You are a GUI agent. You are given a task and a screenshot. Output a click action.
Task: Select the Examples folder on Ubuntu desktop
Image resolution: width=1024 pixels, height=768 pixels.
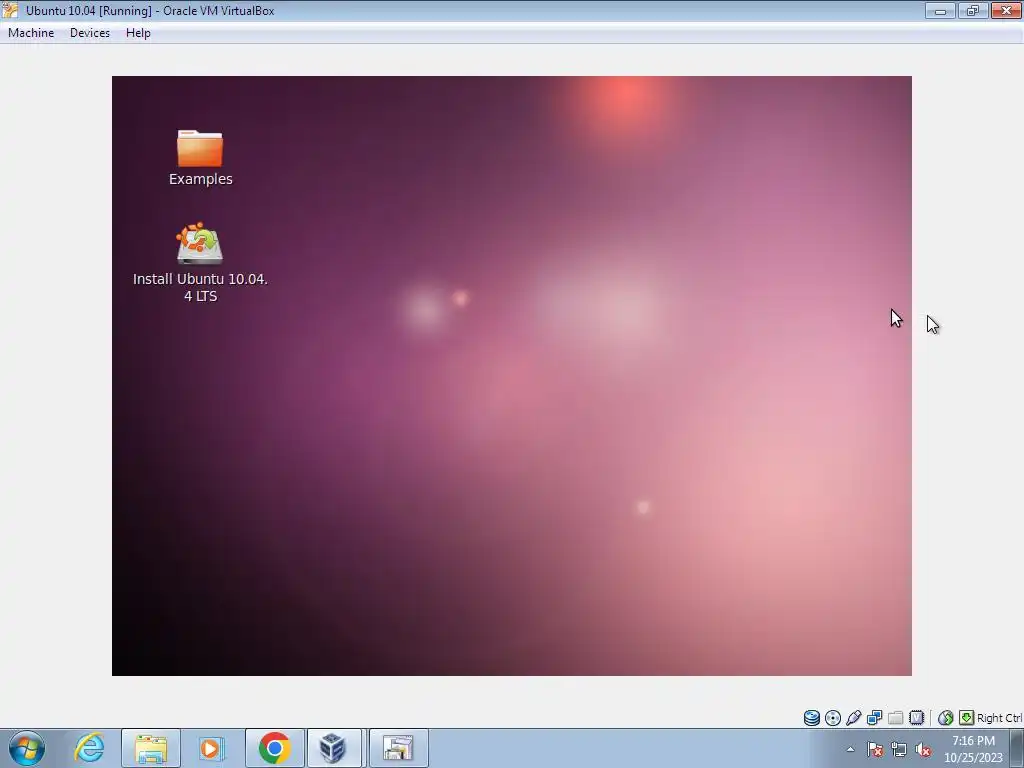tap(200, 157)
